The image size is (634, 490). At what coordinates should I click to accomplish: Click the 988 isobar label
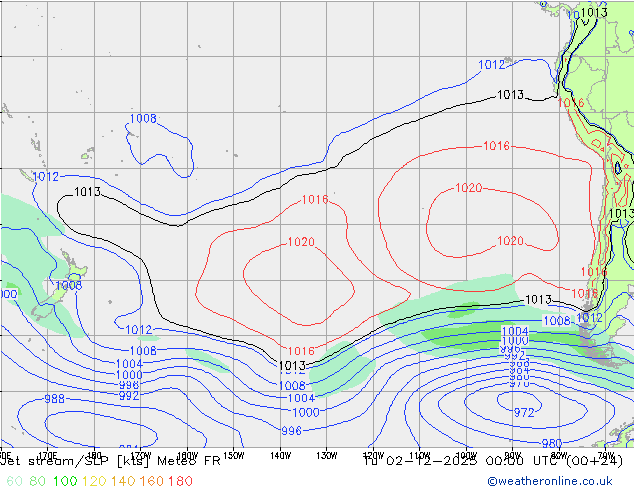click(x=55, y=399)
